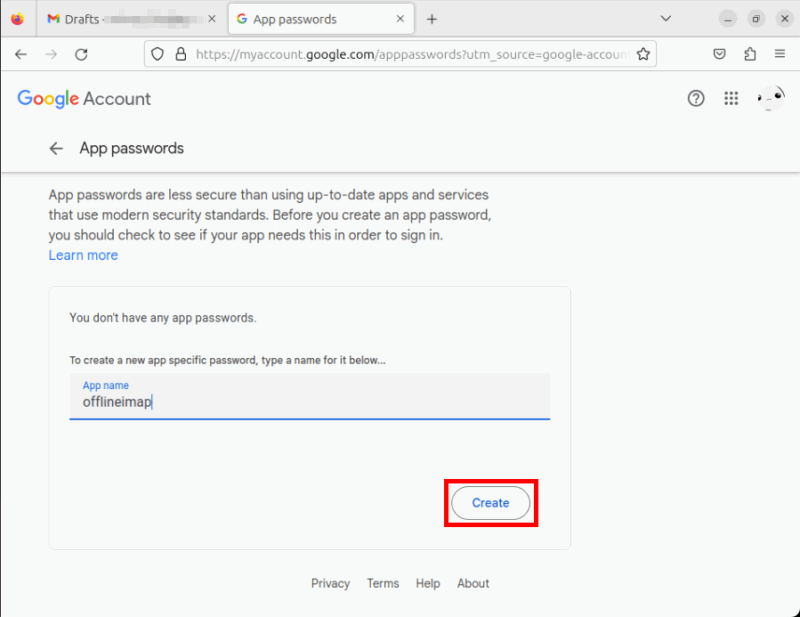Reload the current page
The image size is (800, 617).
[83, 54]
